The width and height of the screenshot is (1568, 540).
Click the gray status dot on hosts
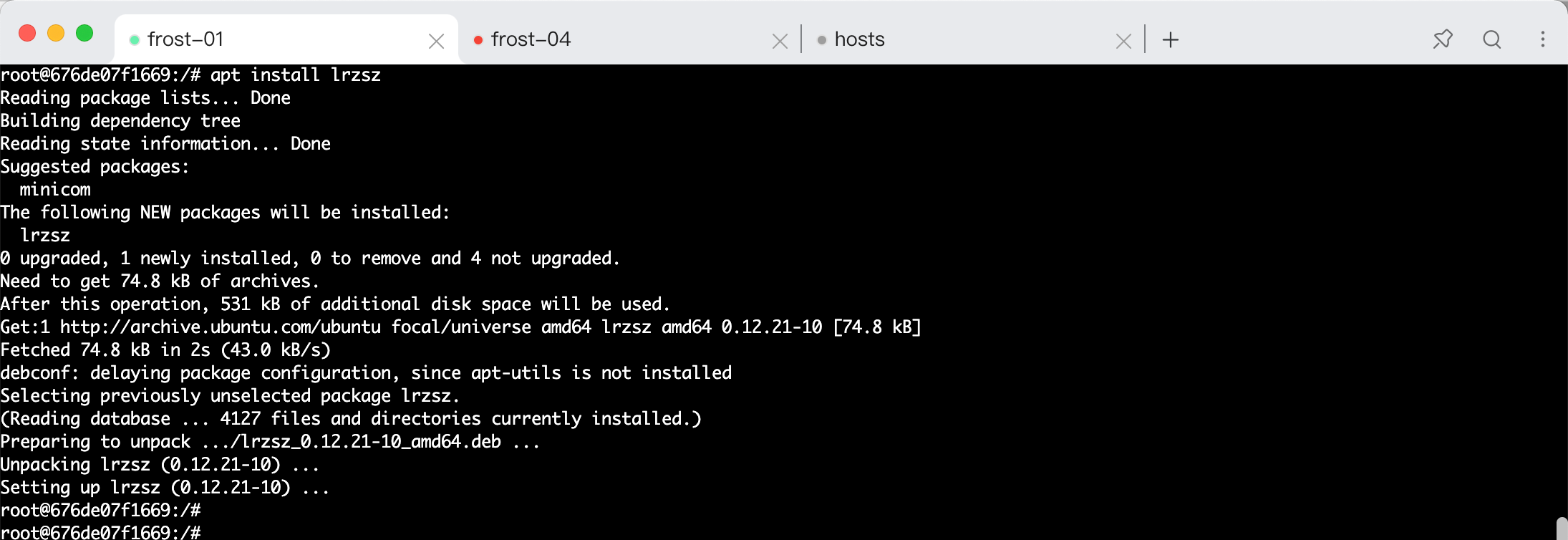(x=822, y=40)
